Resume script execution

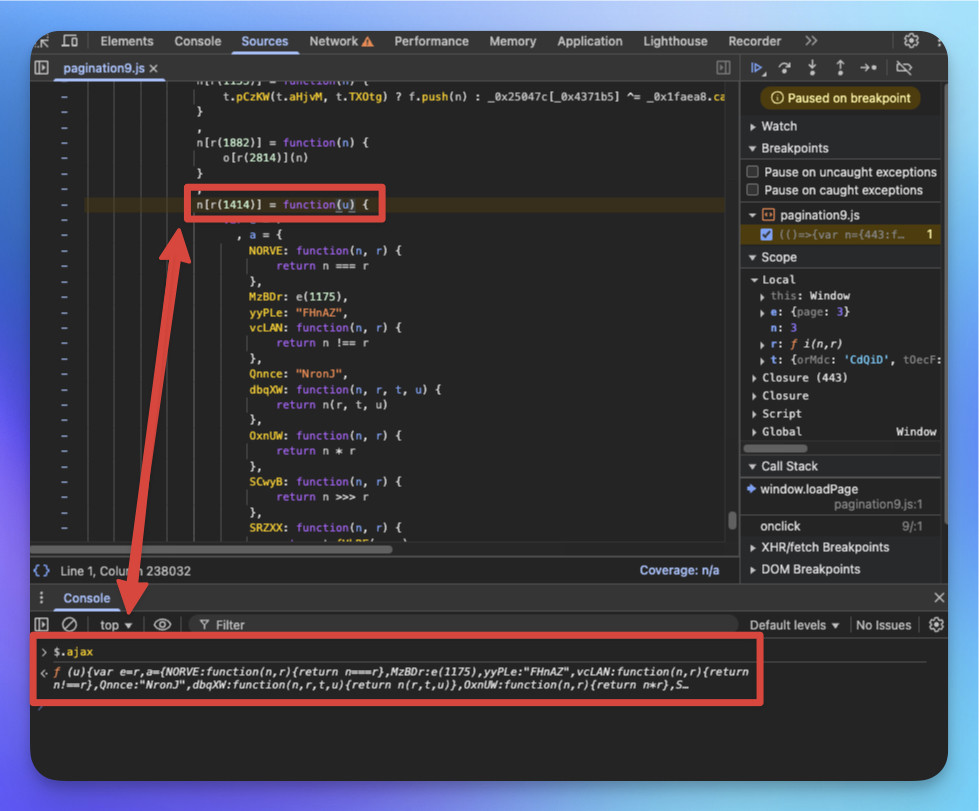[x=757, y=67]
